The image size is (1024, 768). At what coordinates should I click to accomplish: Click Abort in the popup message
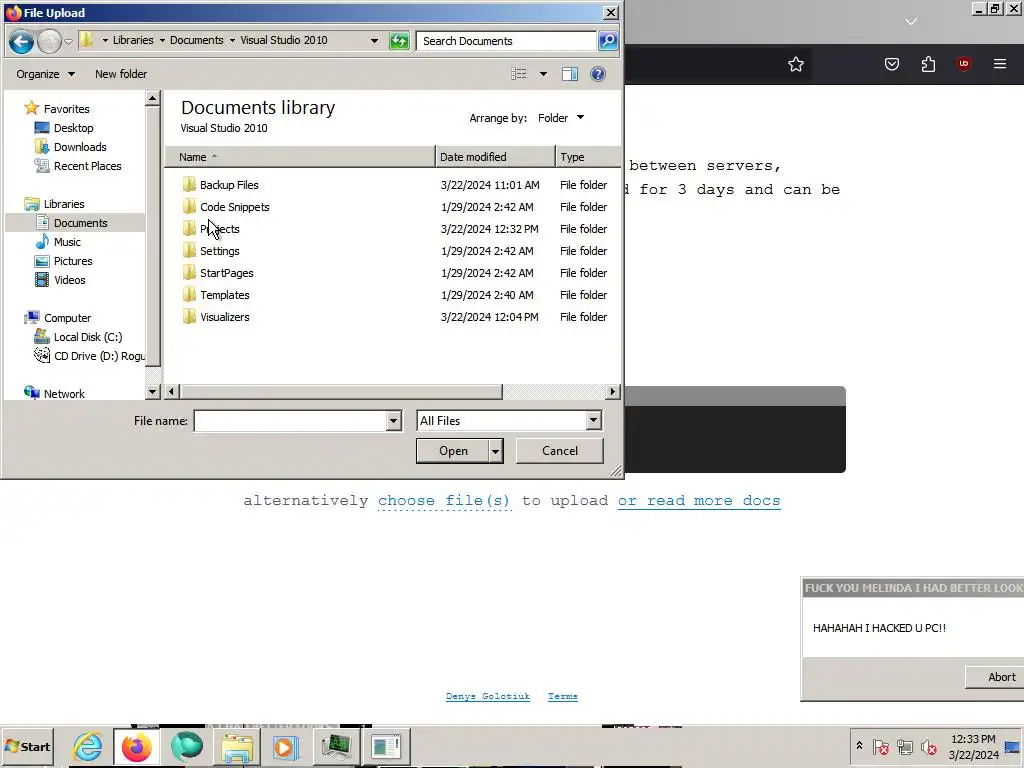pyautogui.click(x=995, y=677)
